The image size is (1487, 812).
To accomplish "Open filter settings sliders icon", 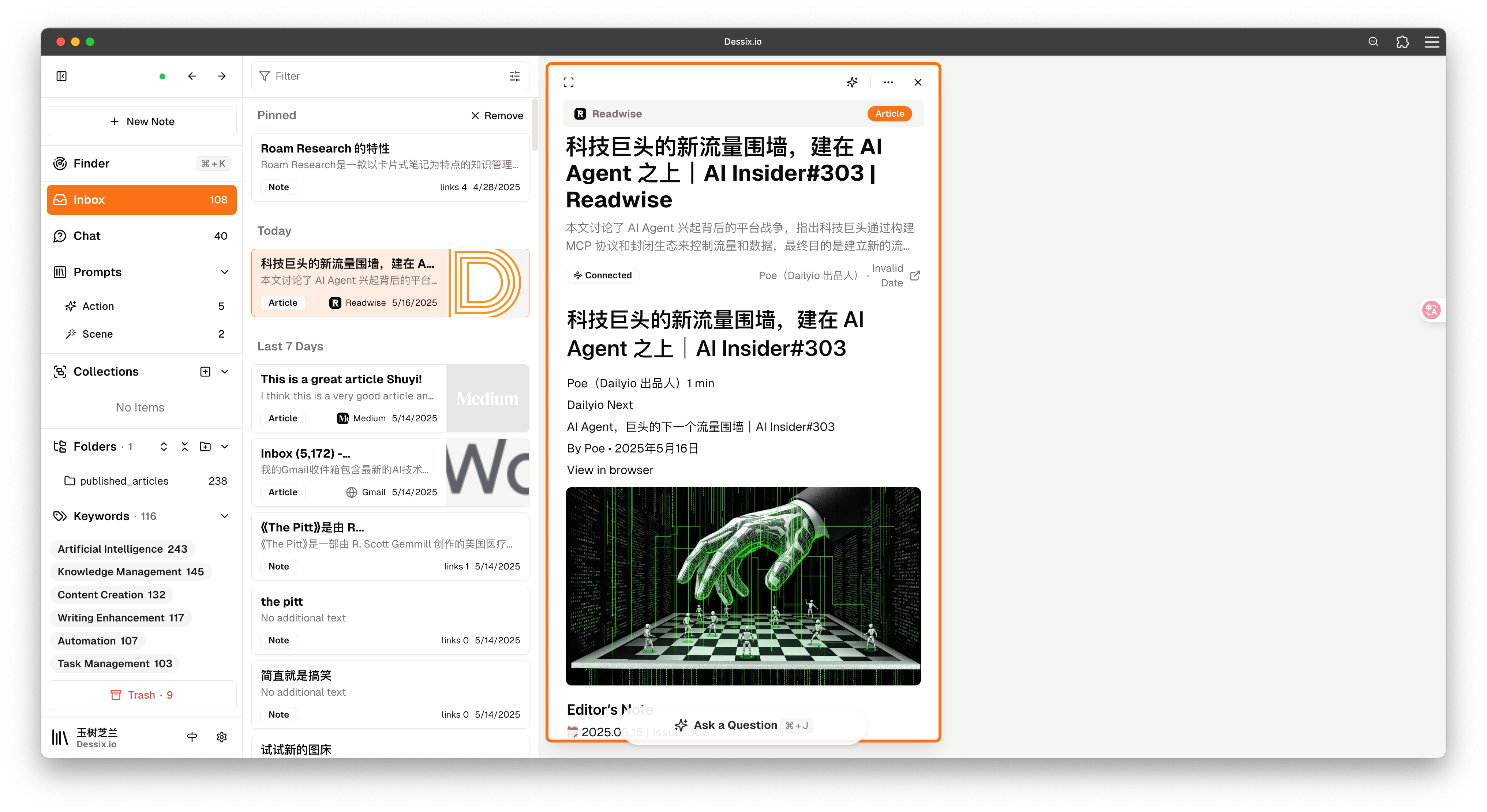I will [515, 76].
